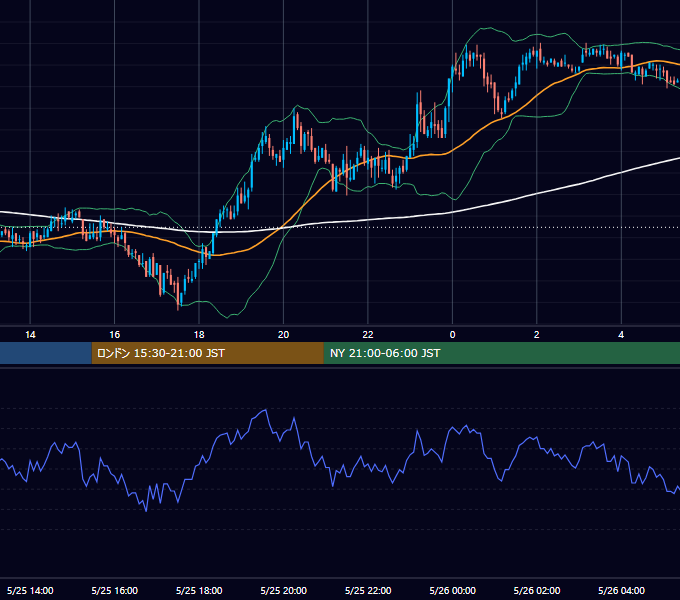Image resolution: width=680 pixels, height=600 pixels.
Task: Click the NY 21:00-06:00 JST session bar
Action: click(x=502, y=353)
